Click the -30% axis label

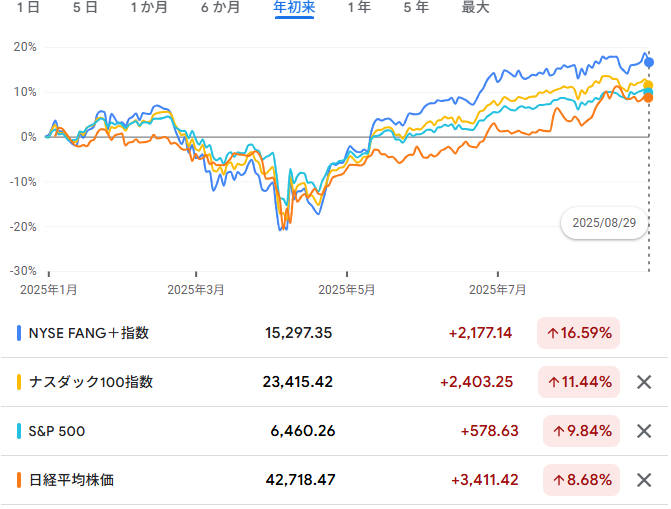23,271
